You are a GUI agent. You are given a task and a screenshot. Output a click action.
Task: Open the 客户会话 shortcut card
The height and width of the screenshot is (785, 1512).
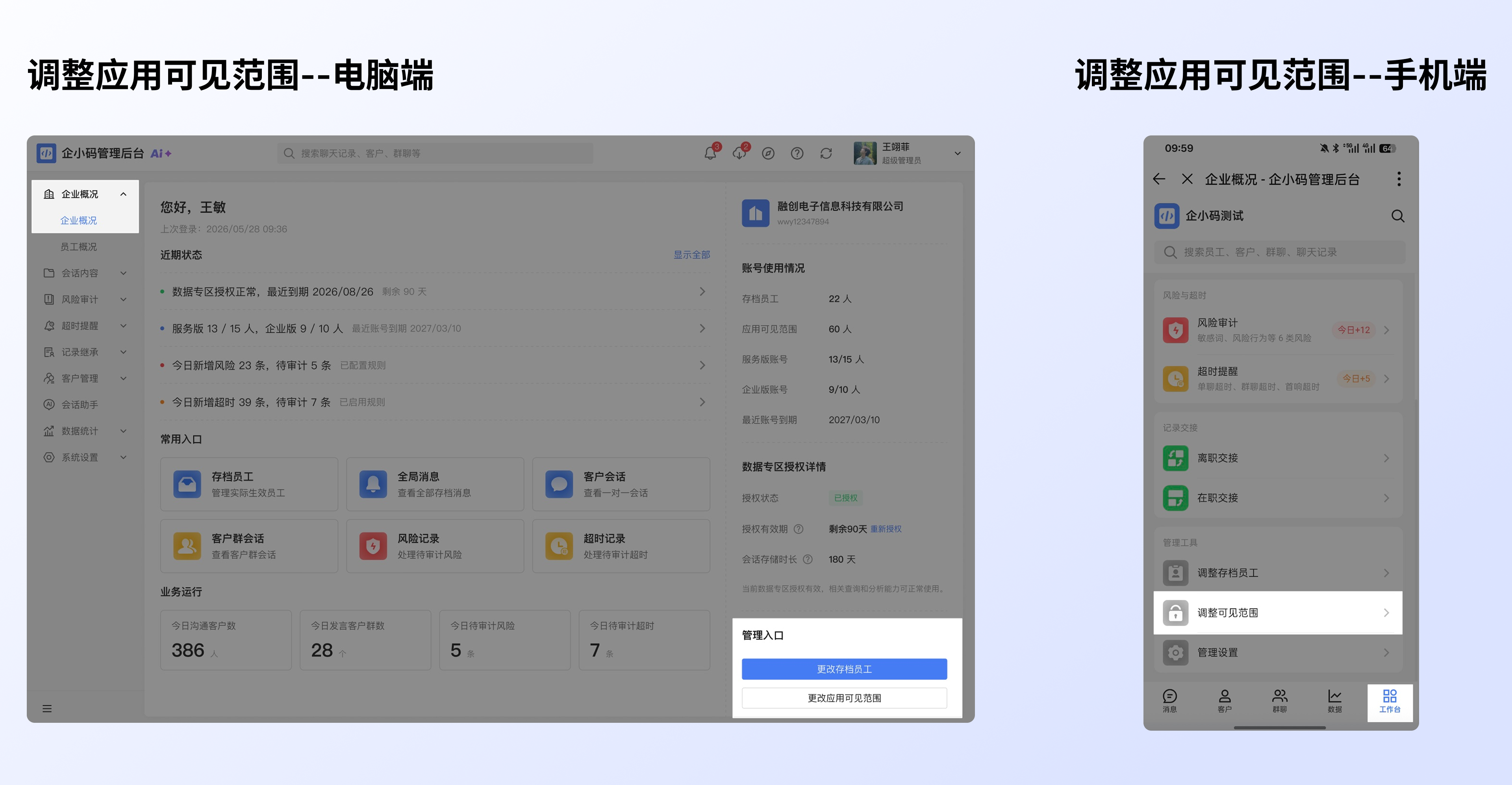[x=621, y=484]
